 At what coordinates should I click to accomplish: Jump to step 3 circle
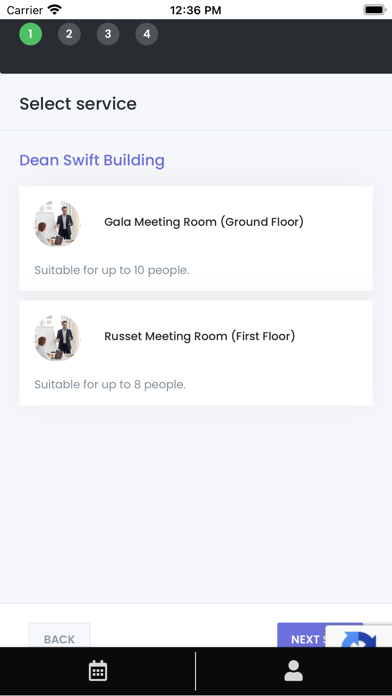[108, 34]
